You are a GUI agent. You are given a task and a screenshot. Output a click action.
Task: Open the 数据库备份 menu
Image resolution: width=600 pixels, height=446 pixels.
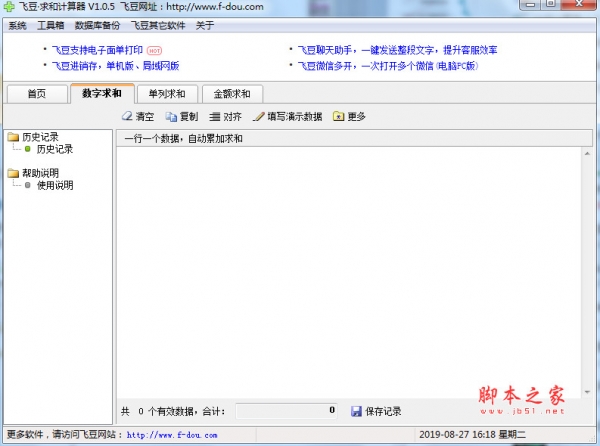click(97, 26)
